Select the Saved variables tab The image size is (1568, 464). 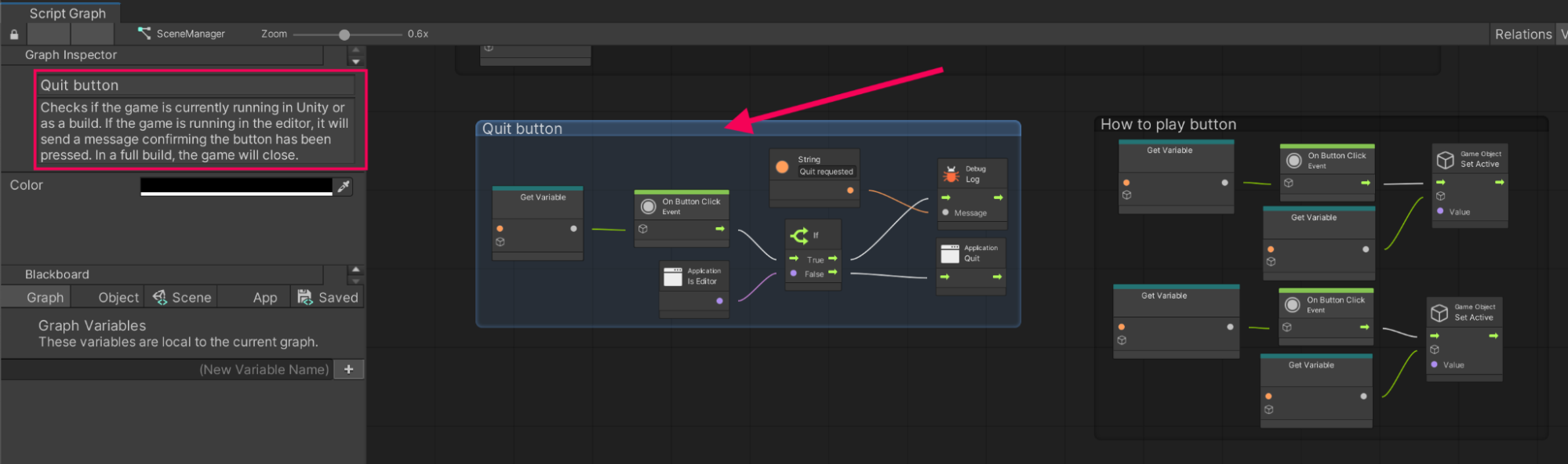coord(328,298)
